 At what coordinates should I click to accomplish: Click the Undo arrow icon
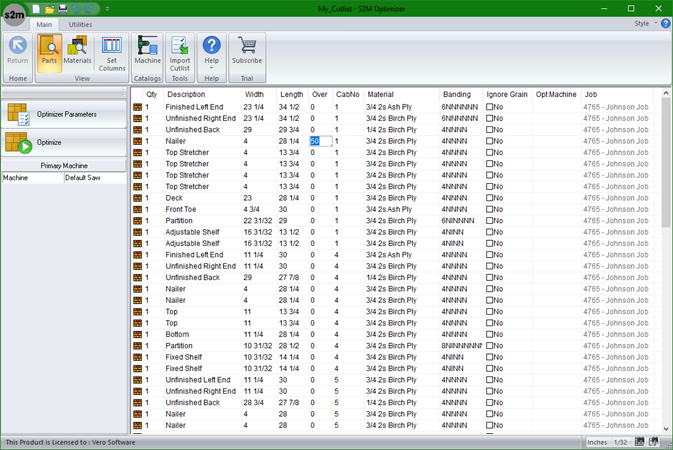coord(76,9)
